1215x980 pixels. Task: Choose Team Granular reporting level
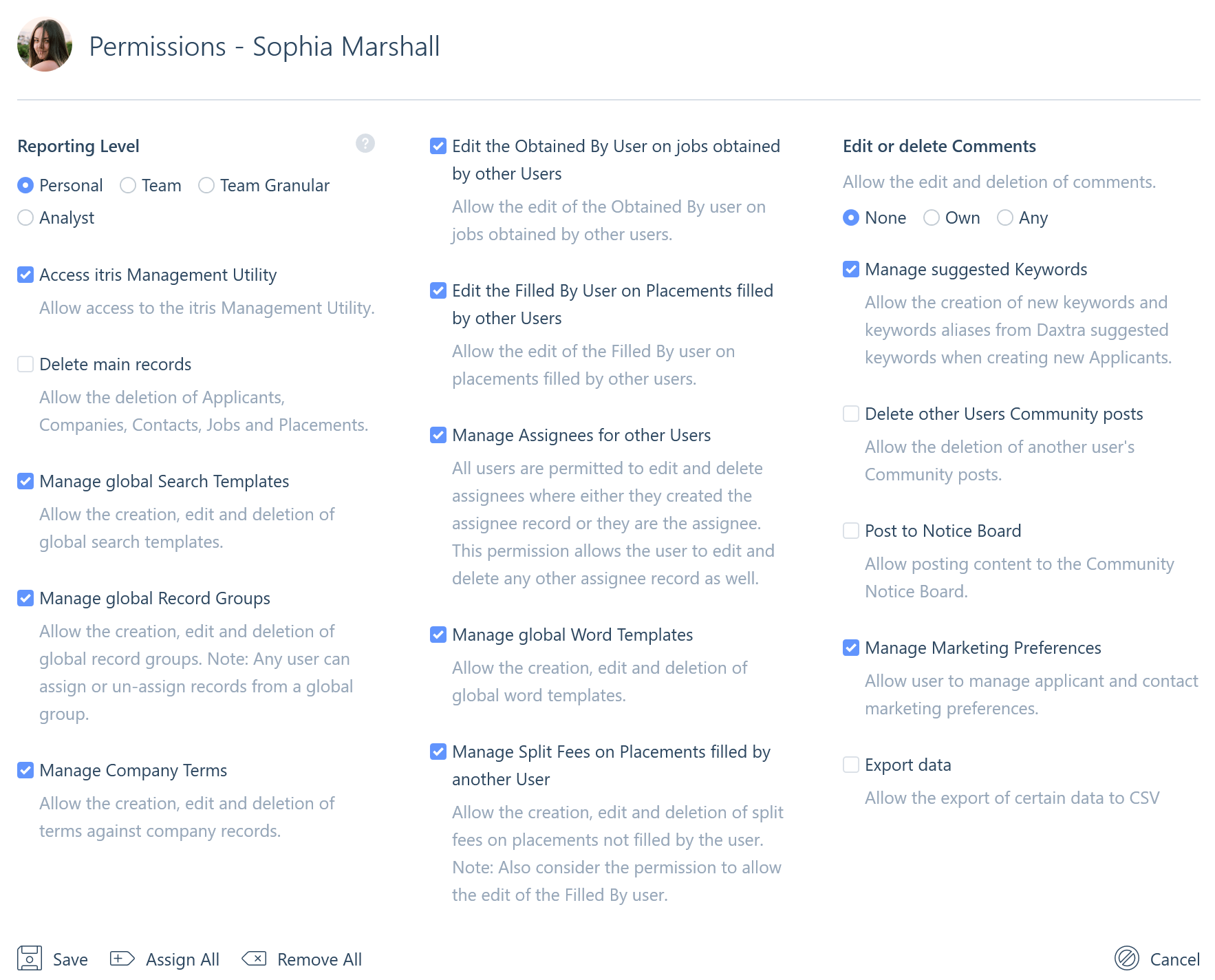click(206, 185)
